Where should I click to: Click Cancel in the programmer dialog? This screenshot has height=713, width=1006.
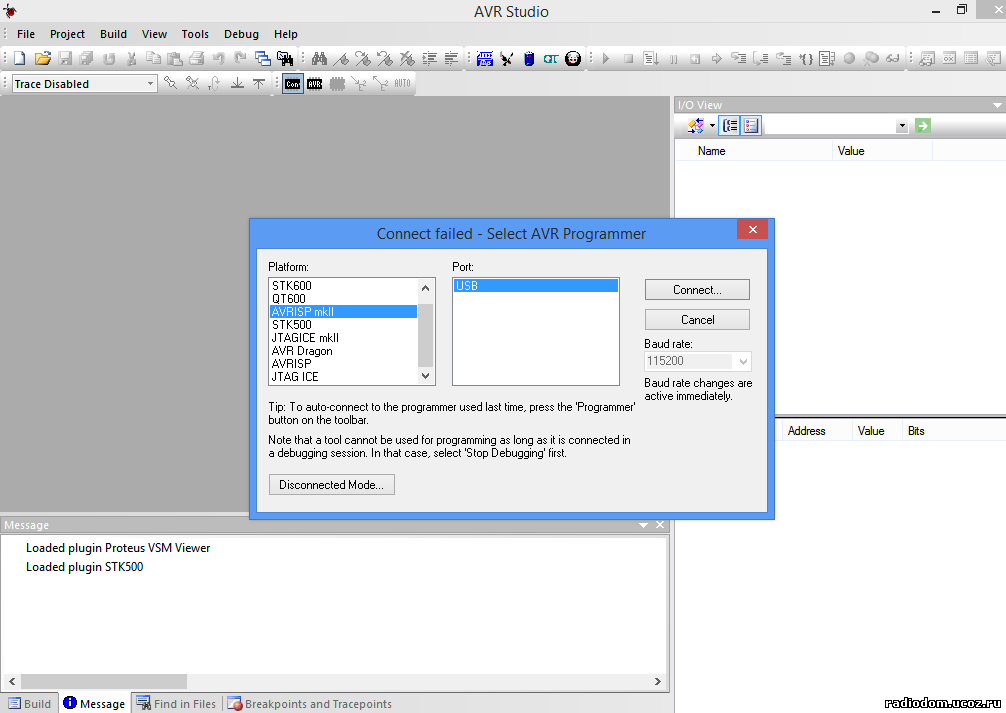697,320
